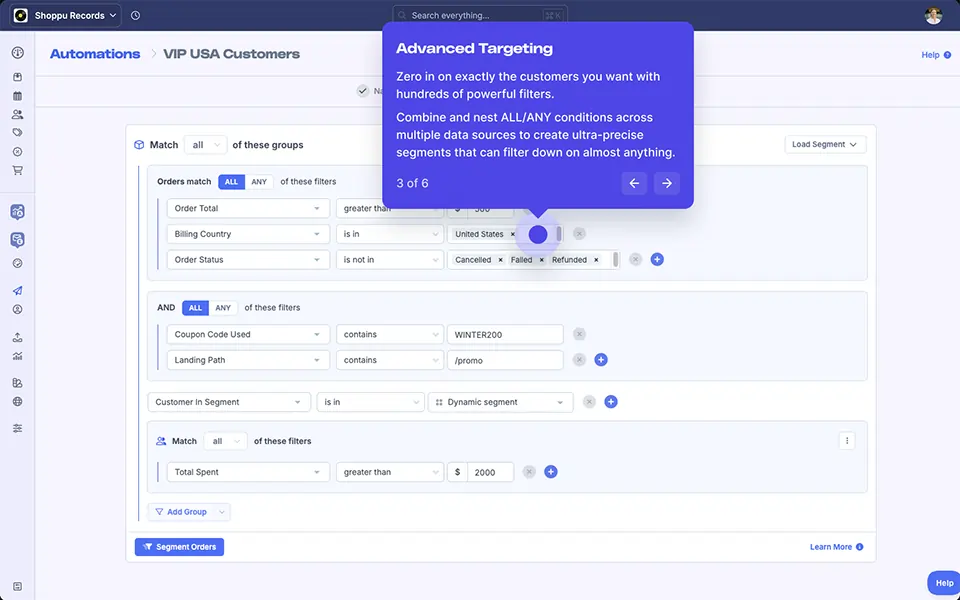Click the Search everything field

pyautogui.click(x=470, y=15)
